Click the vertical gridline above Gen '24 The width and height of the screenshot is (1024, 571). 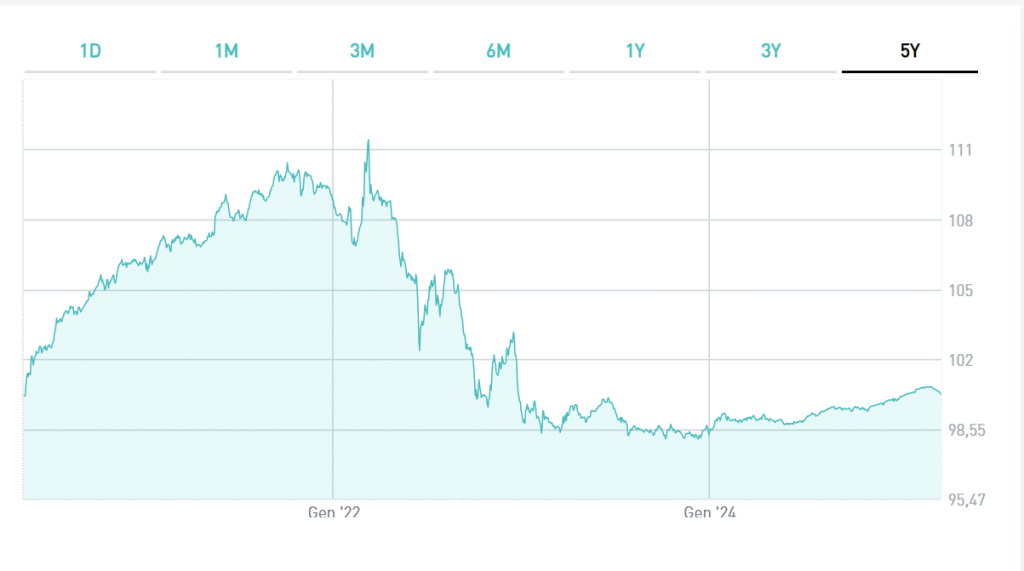709,250
